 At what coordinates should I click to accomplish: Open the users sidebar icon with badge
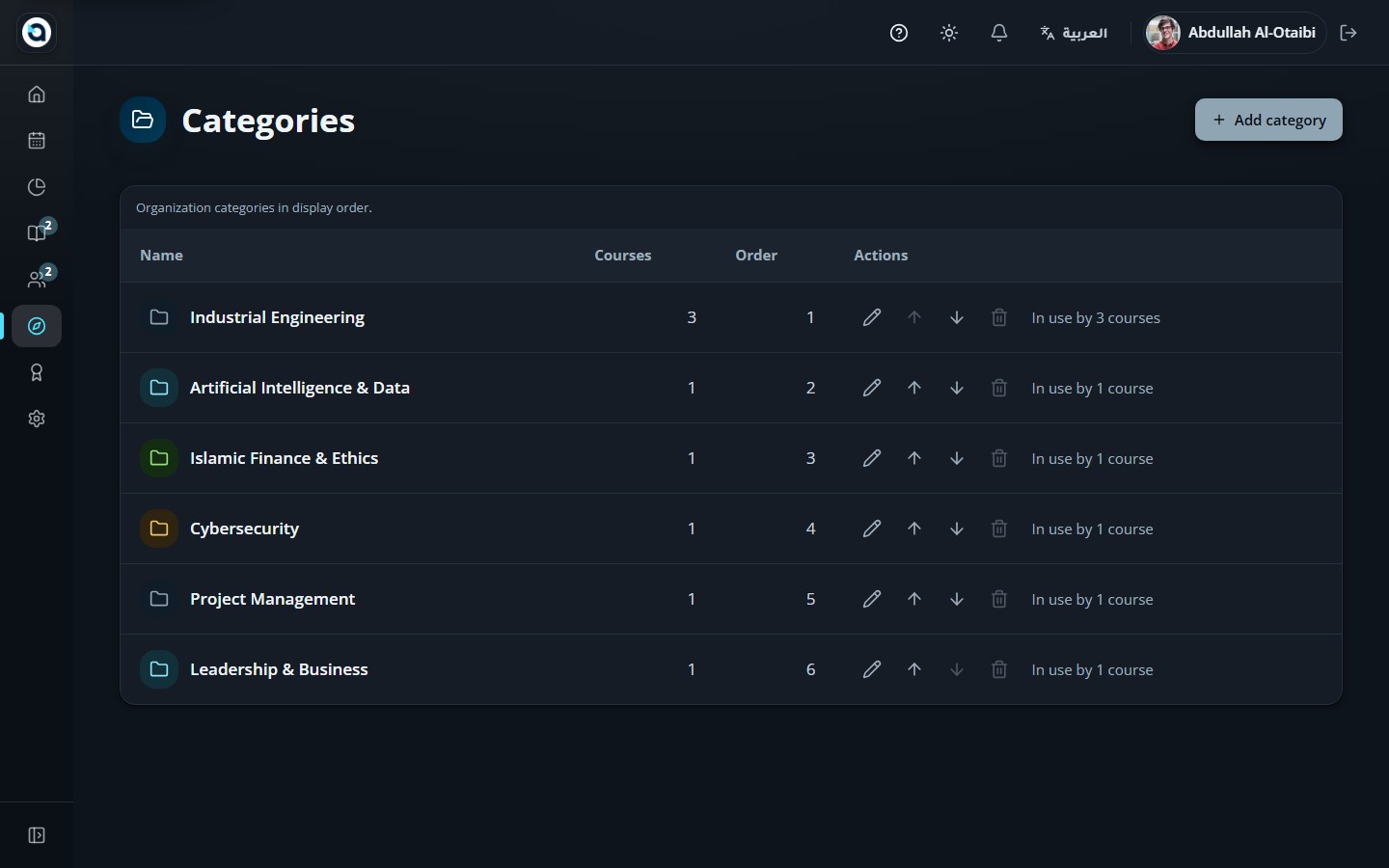(37, 280)
